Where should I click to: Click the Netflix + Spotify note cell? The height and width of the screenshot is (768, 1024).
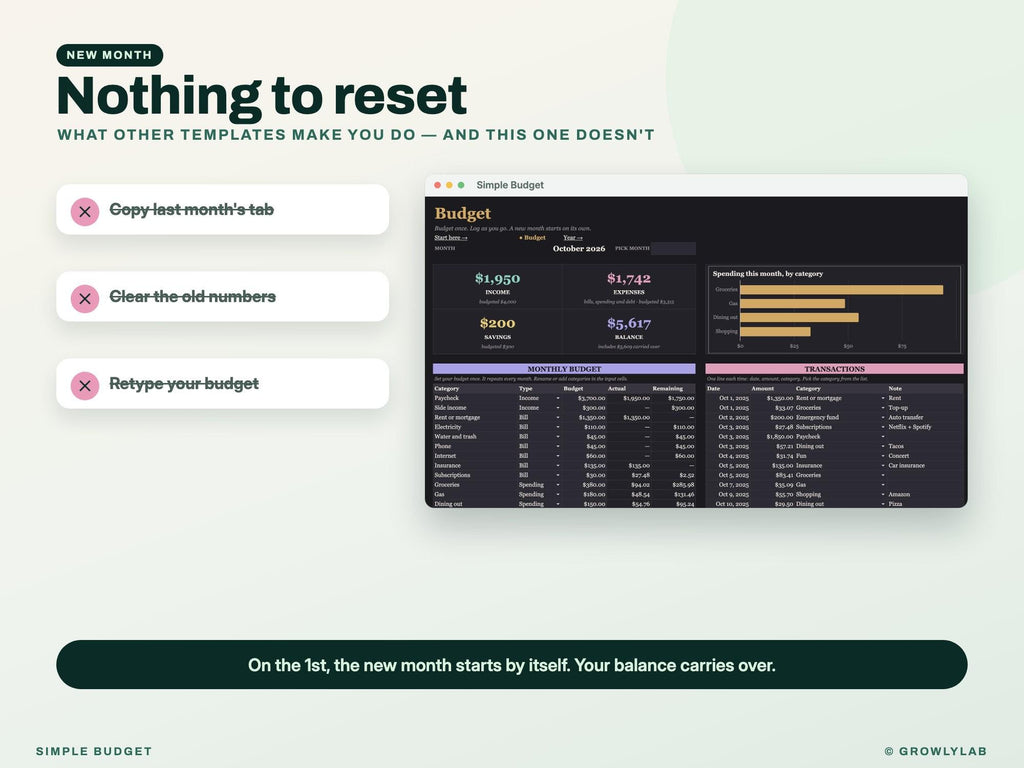(x=910, y=427)
